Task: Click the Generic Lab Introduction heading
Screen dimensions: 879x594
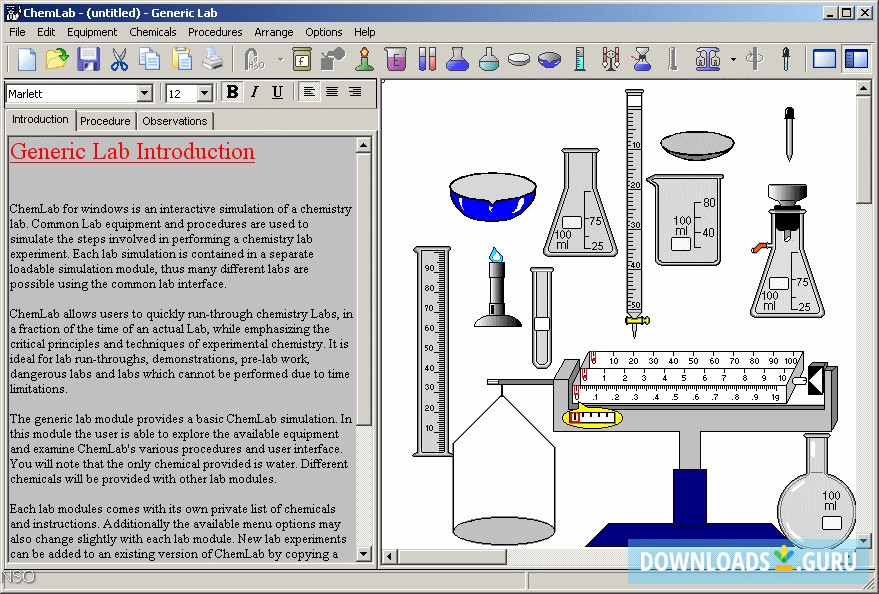Action: click(x=132, y=151)
